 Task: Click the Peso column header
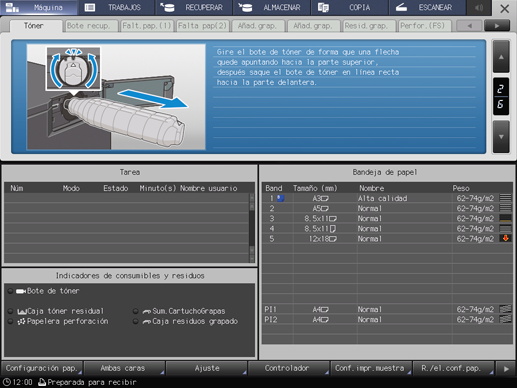[x=461, y=188]
